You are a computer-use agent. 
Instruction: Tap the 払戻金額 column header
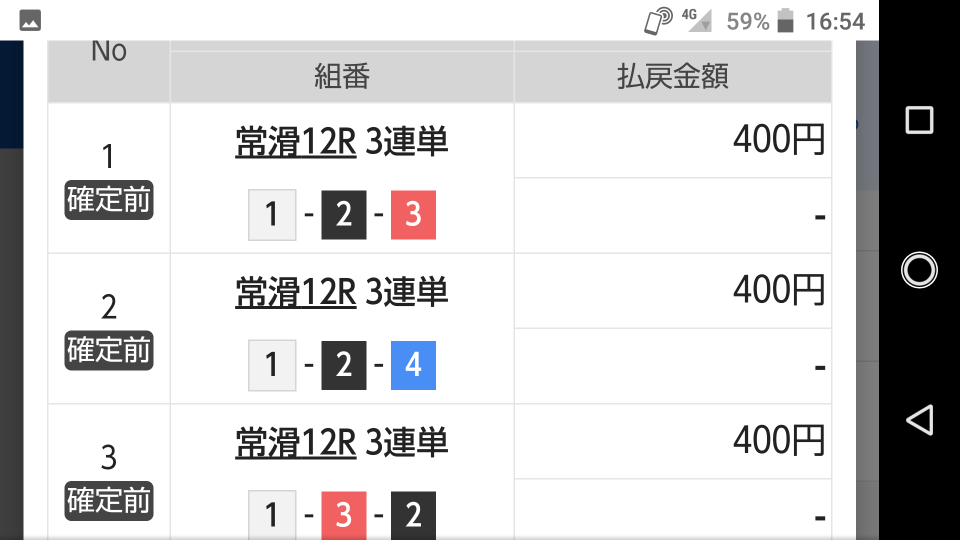673,77
